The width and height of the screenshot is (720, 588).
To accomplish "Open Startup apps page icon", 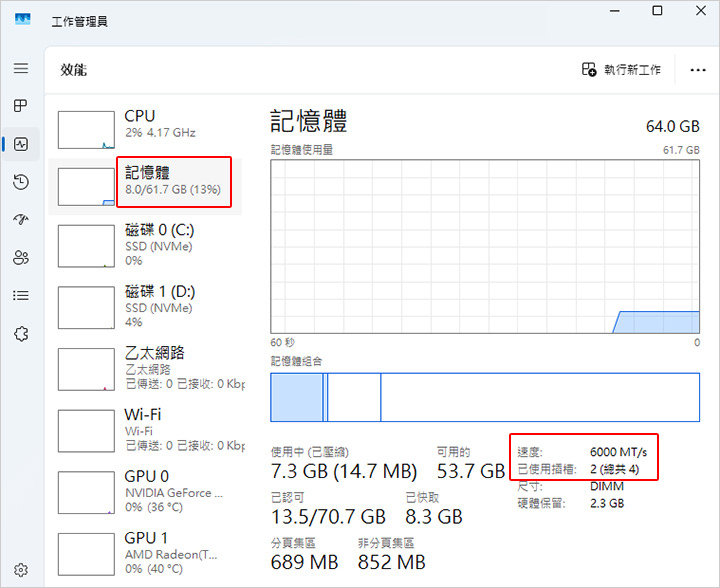I will coord(21,219).
